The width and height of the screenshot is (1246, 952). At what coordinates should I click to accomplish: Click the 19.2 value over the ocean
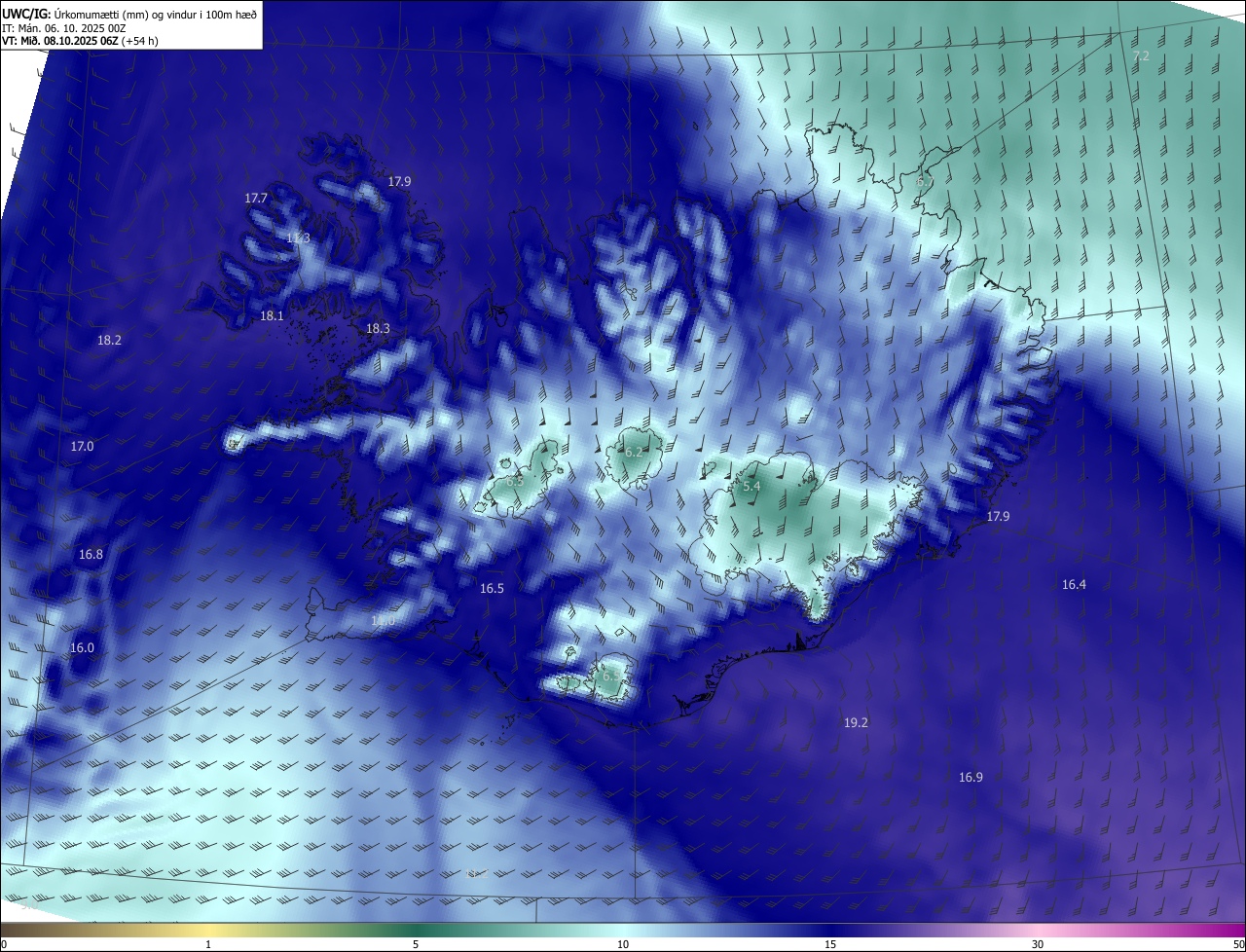pos(856,723)
